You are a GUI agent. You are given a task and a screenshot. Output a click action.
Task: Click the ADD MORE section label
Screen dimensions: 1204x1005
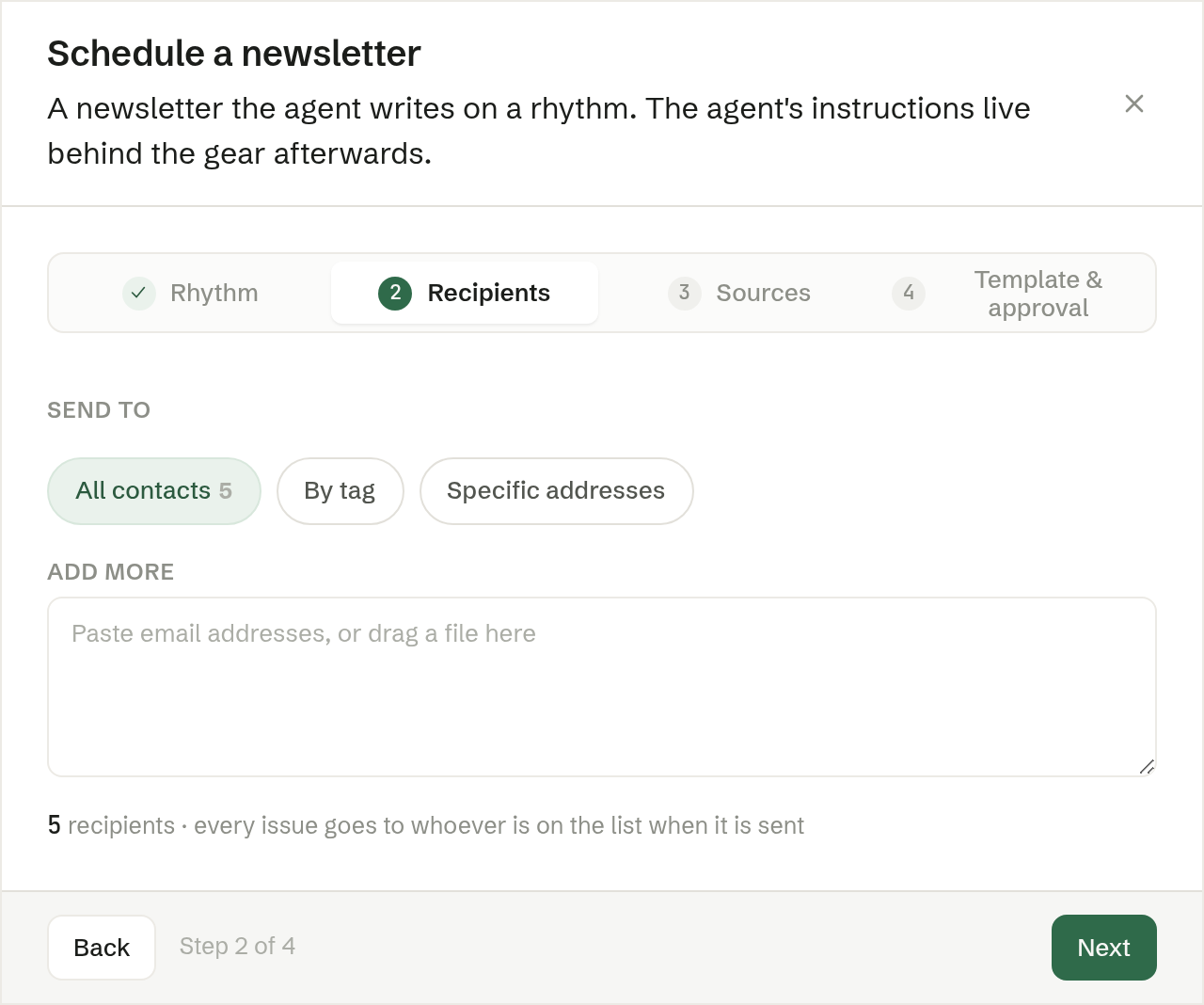pyautogui.click(x=111, y=572)
